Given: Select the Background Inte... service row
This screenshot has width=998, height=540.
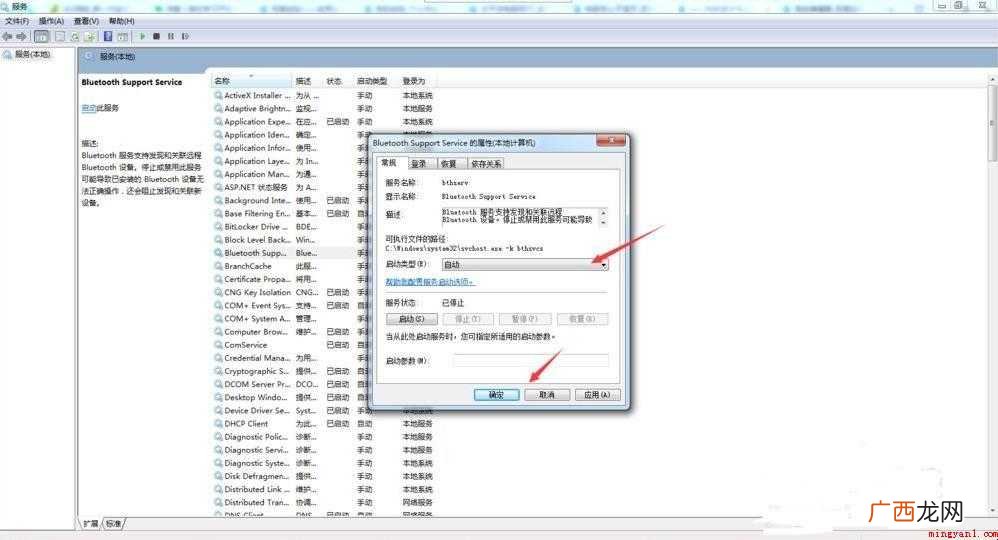Looking at the screenshot, I should pyautogui.click(x=323, y=201).
